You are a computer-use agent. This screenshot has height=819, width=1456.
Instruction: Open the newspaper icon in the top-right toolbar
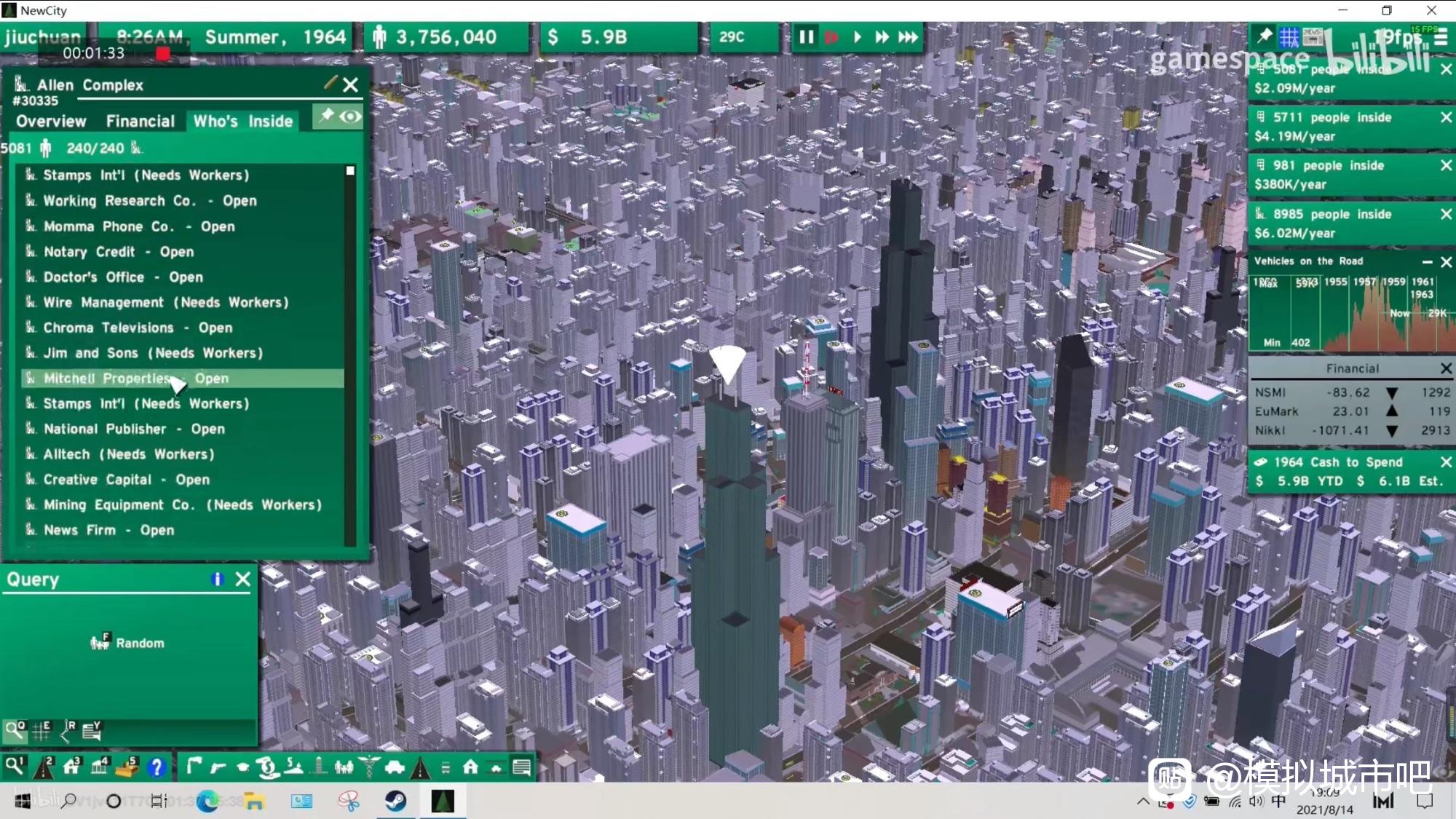click(x=1313, y=36)
